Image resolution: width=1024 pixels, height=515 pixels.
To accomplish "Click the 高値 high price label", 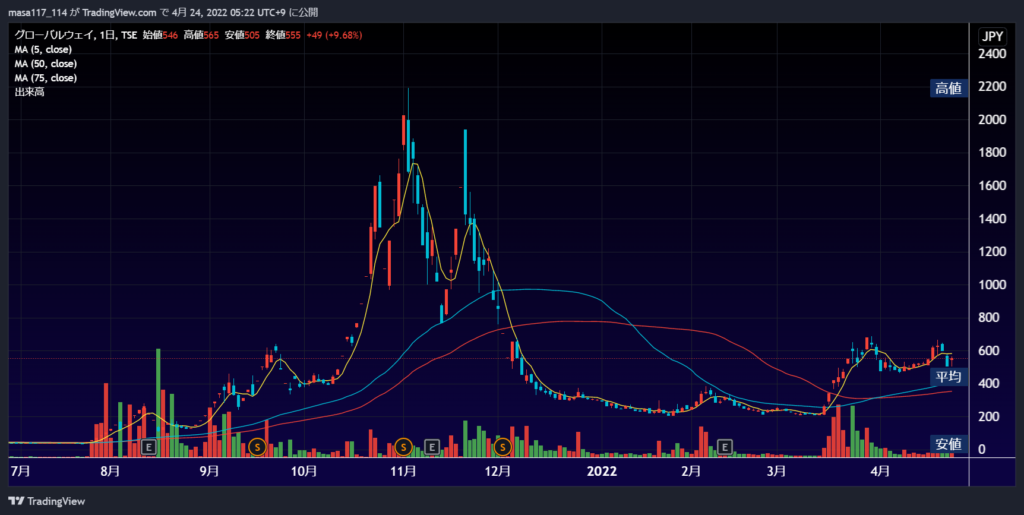I will (x=948, y=88).
